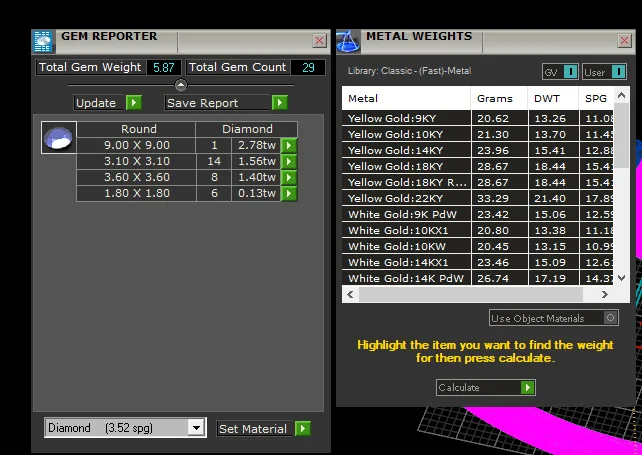Click the green arrow for 1.40tw row
642x455 pixels.
tap(289, 177)
